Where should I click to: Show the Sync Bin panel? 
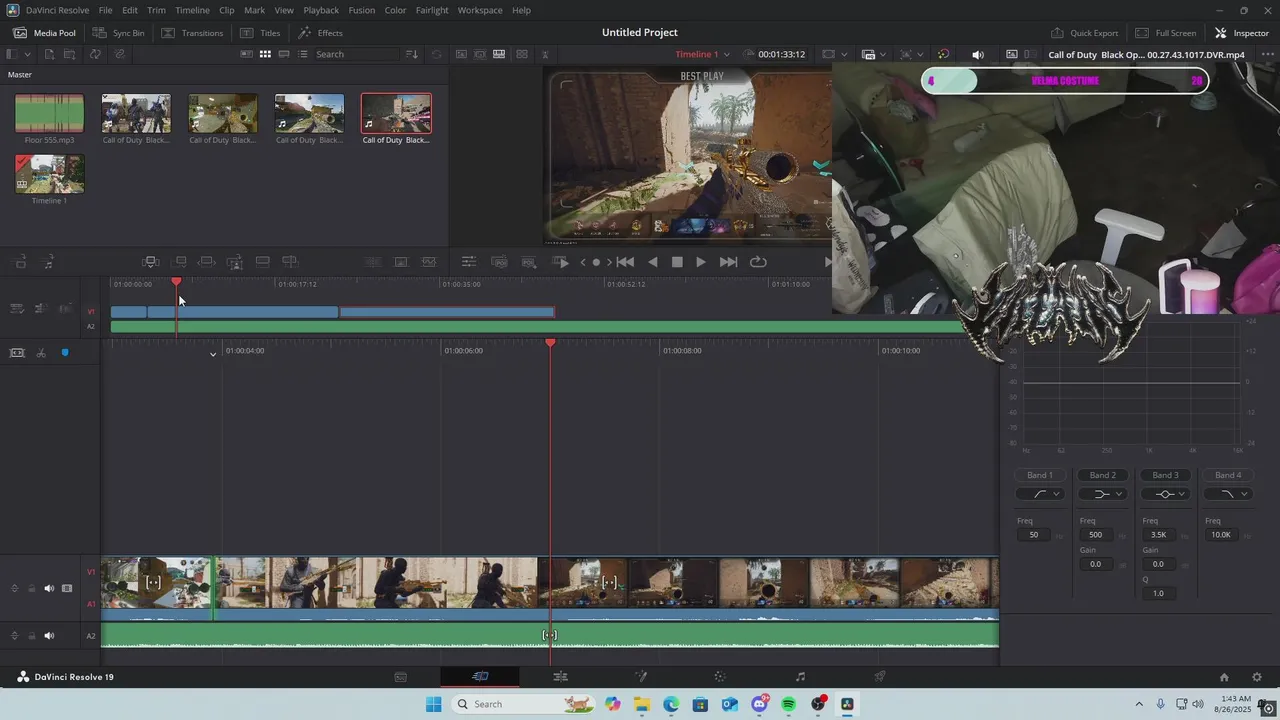[x=118, y=33]
